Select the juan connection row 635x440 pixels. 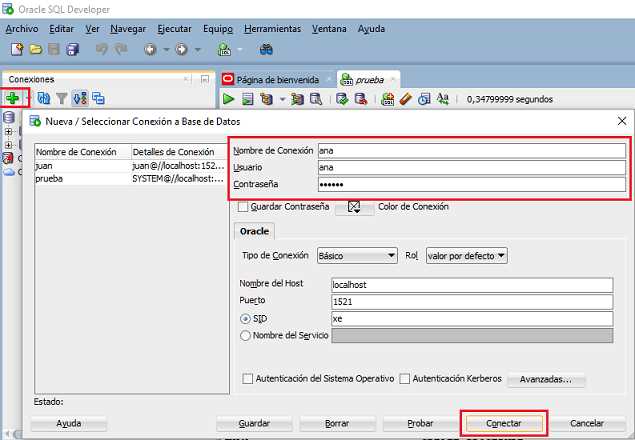132,166
